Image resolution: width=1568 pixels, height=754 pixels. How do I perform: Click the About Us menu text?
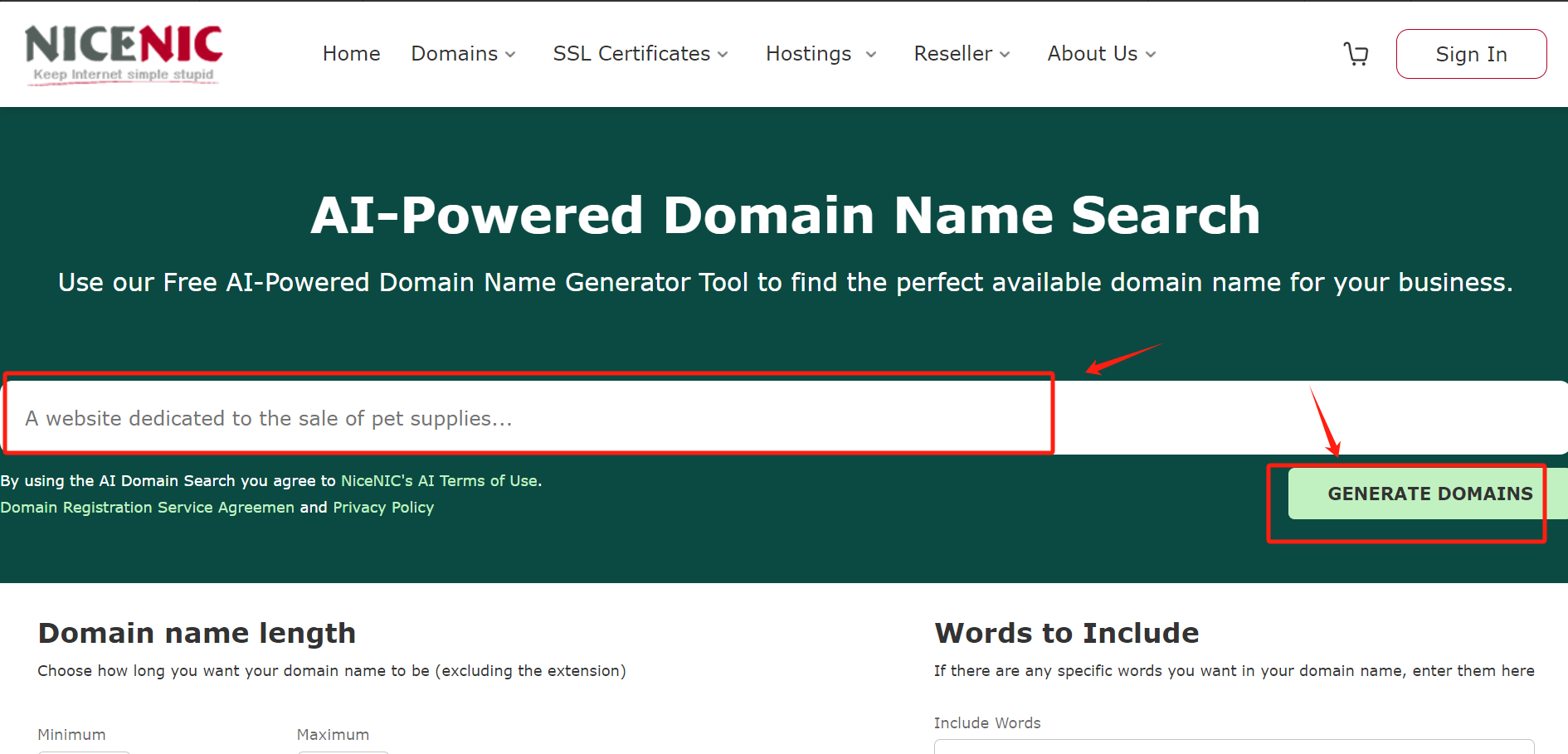tap(1092, 54)
